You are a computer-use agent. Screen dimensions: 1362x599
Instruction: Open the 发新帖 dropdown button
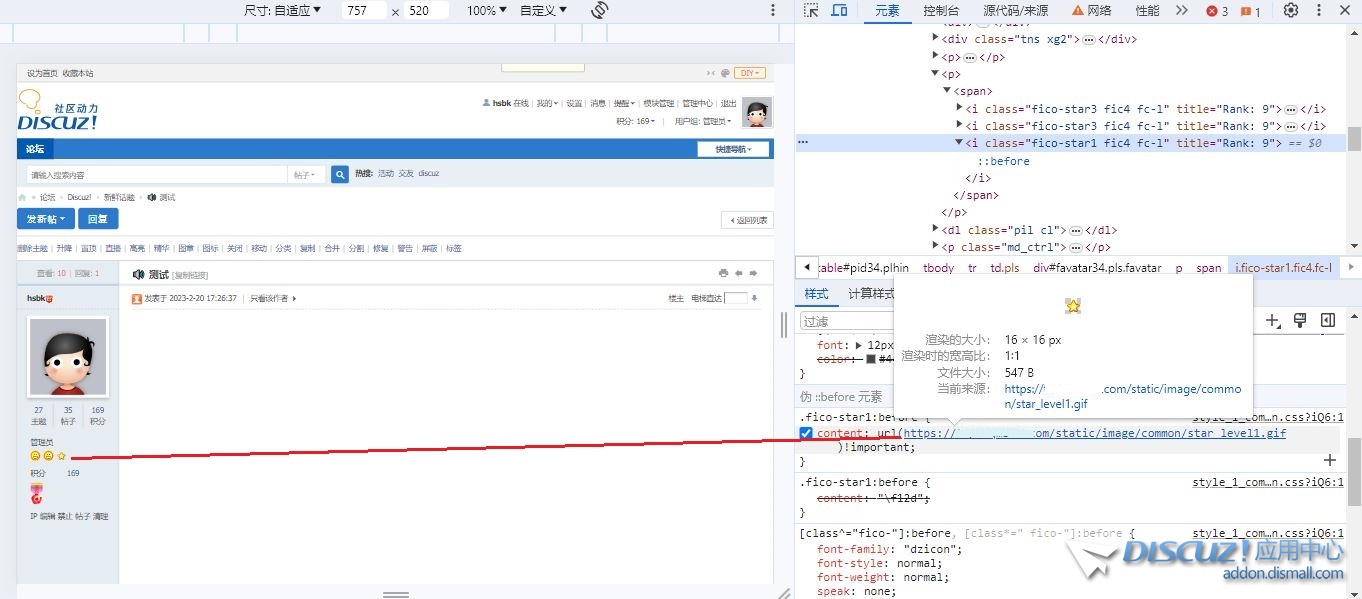pyautogui.click(x=46, y=219)
